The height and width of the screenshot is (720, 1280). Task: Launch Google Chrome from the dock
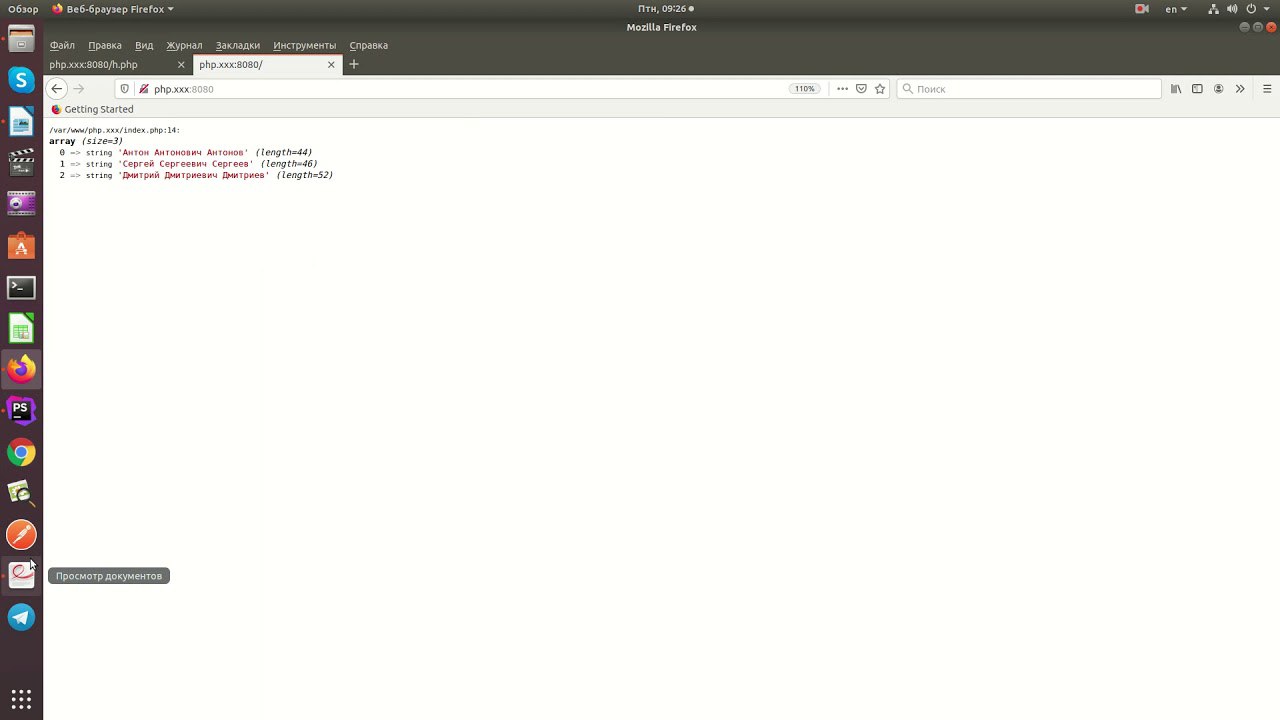tap(21, 453)
